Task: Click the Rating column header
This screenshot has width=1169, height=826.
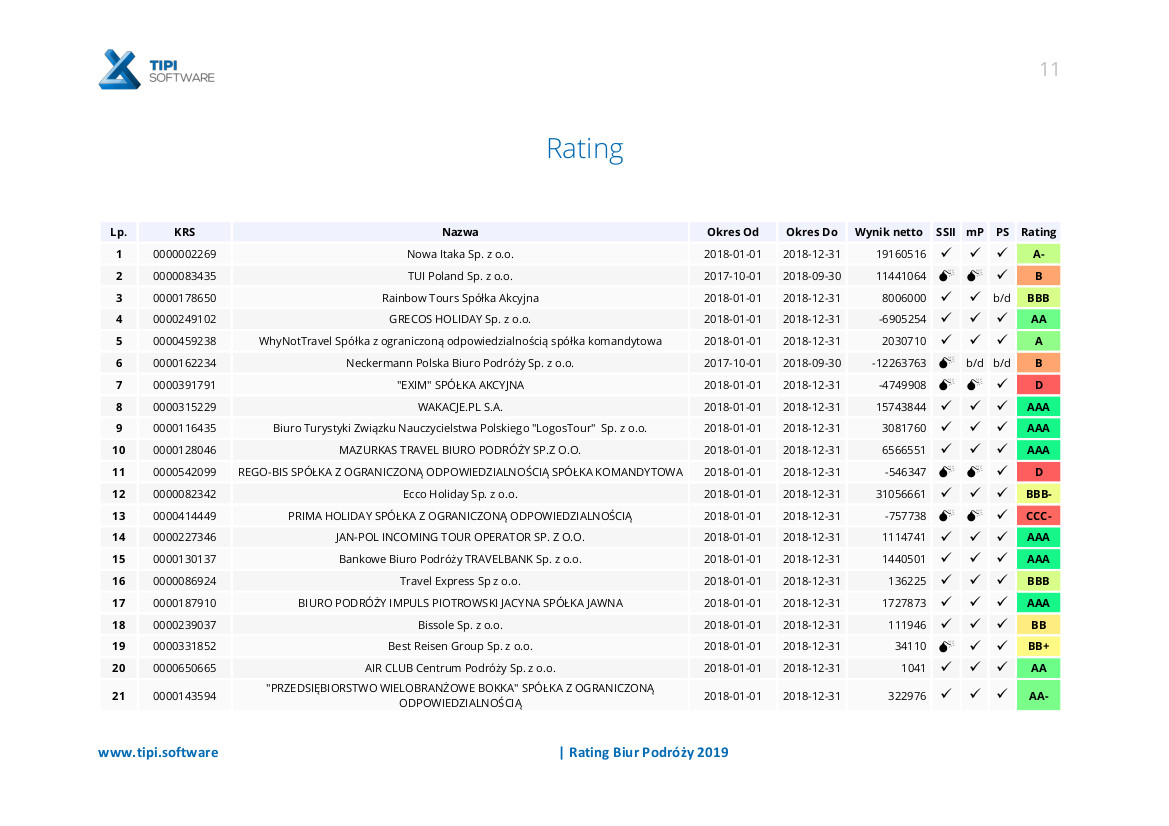Action: click(x=1038, y=232)
